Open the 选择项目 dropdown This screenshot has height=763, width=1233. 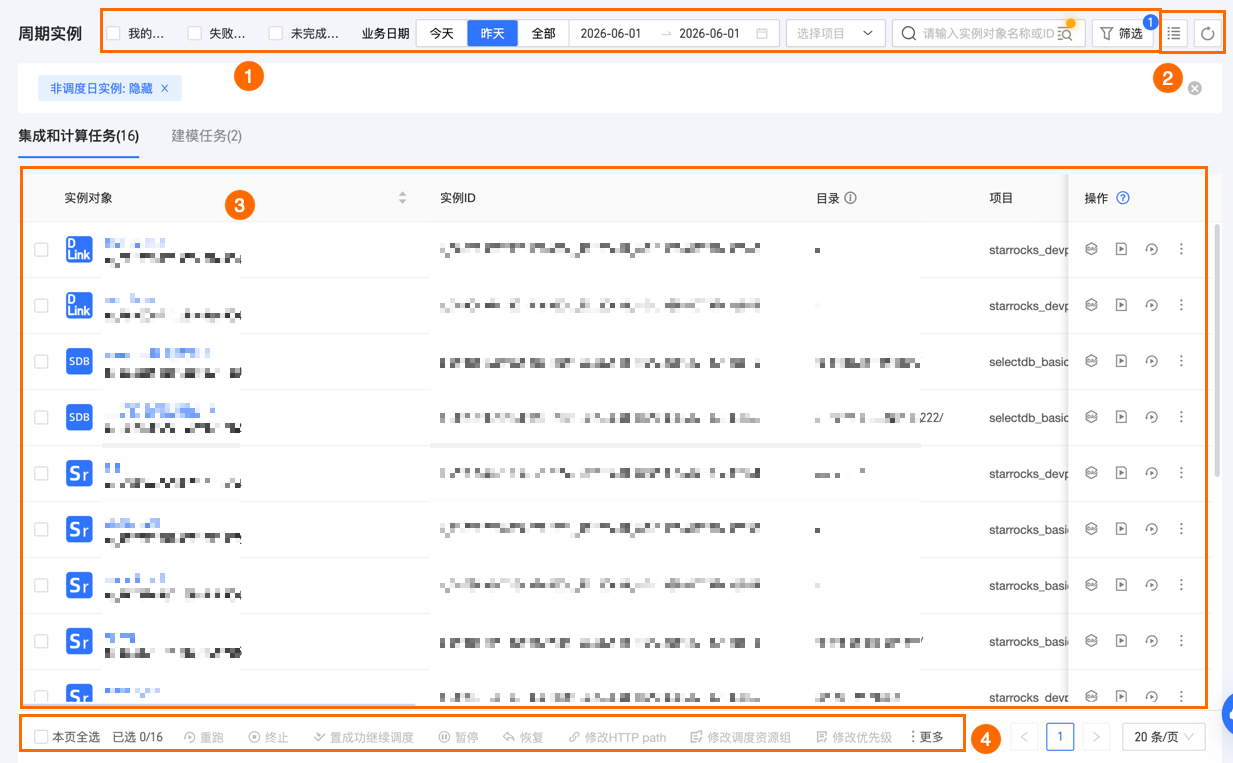click(836, 34)
